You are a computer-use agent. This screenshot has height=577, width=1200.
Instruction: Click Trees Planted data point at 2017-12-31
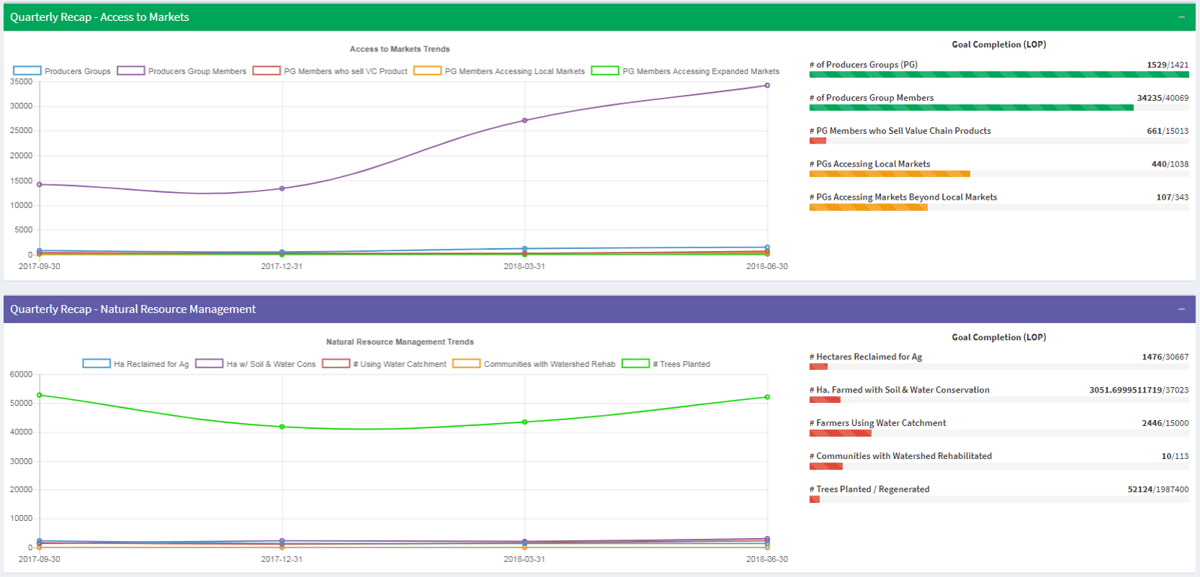click(282, 427)
